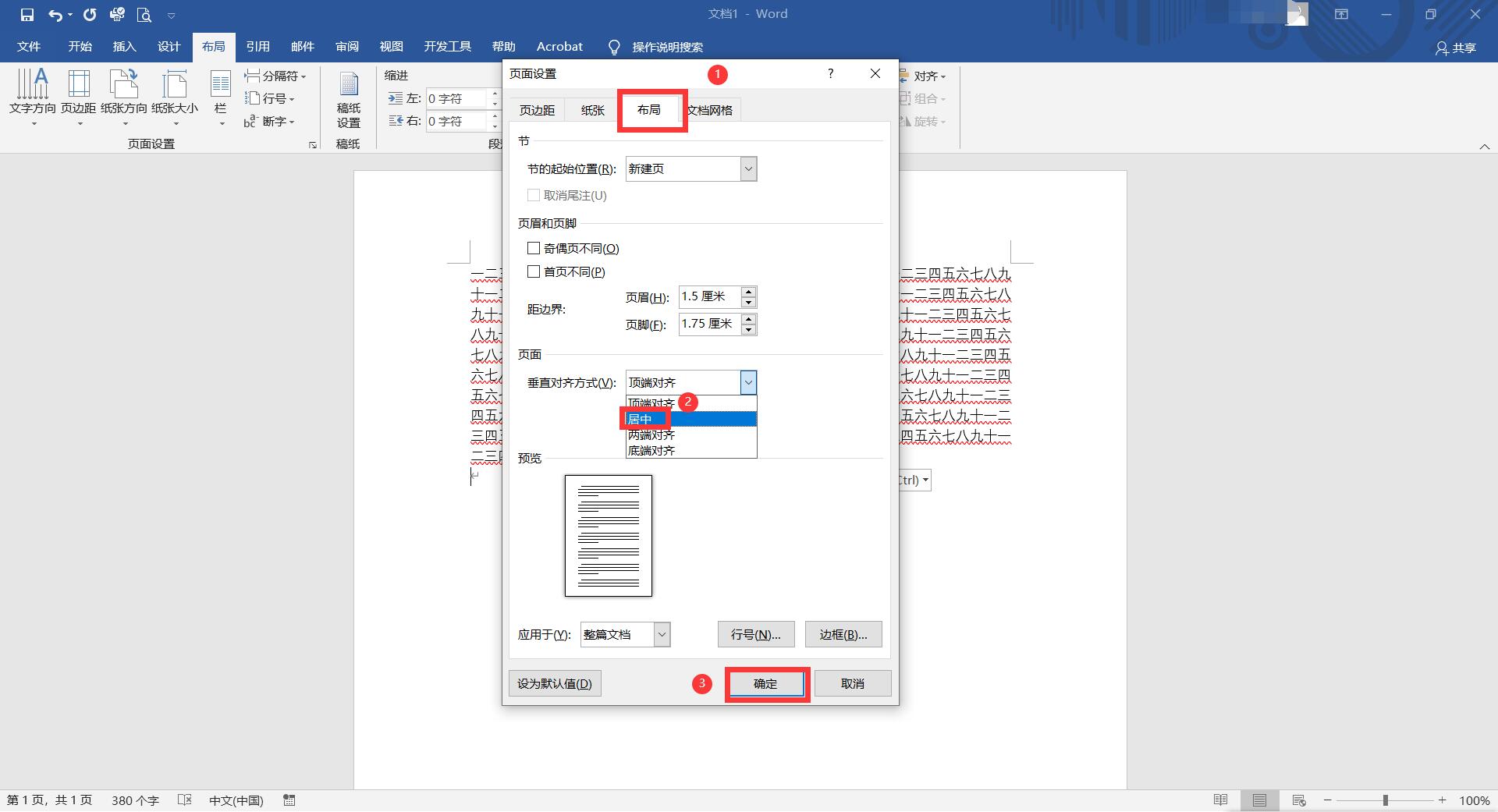Increase 页眉 header distance with up arrow
Viewport: 1498px width, 812px height.
click(x=749, y=292)
